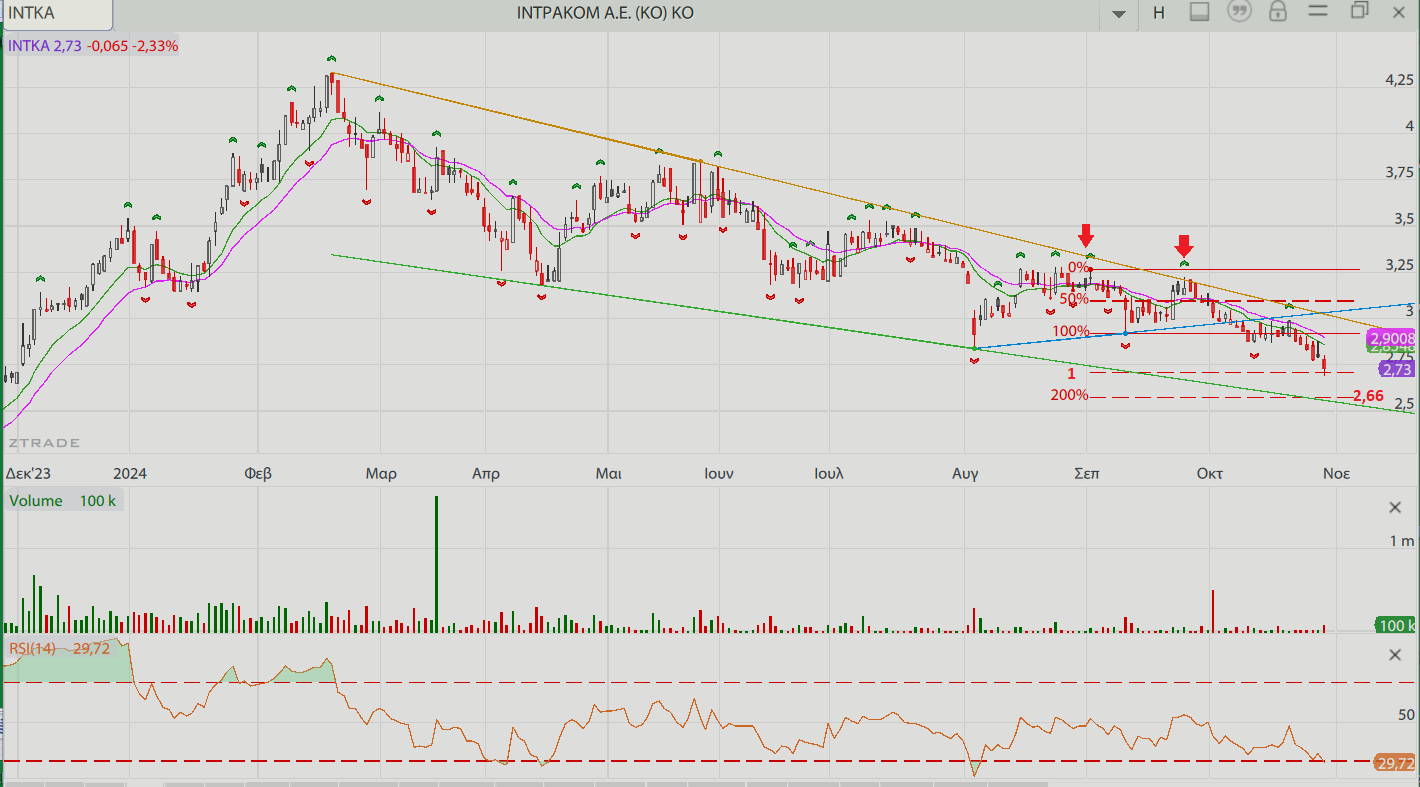Click the magenta 2,9008 moving average tag
Image resolution: width=1420 pixels, height=787 pixels.
pos(1391,338)
